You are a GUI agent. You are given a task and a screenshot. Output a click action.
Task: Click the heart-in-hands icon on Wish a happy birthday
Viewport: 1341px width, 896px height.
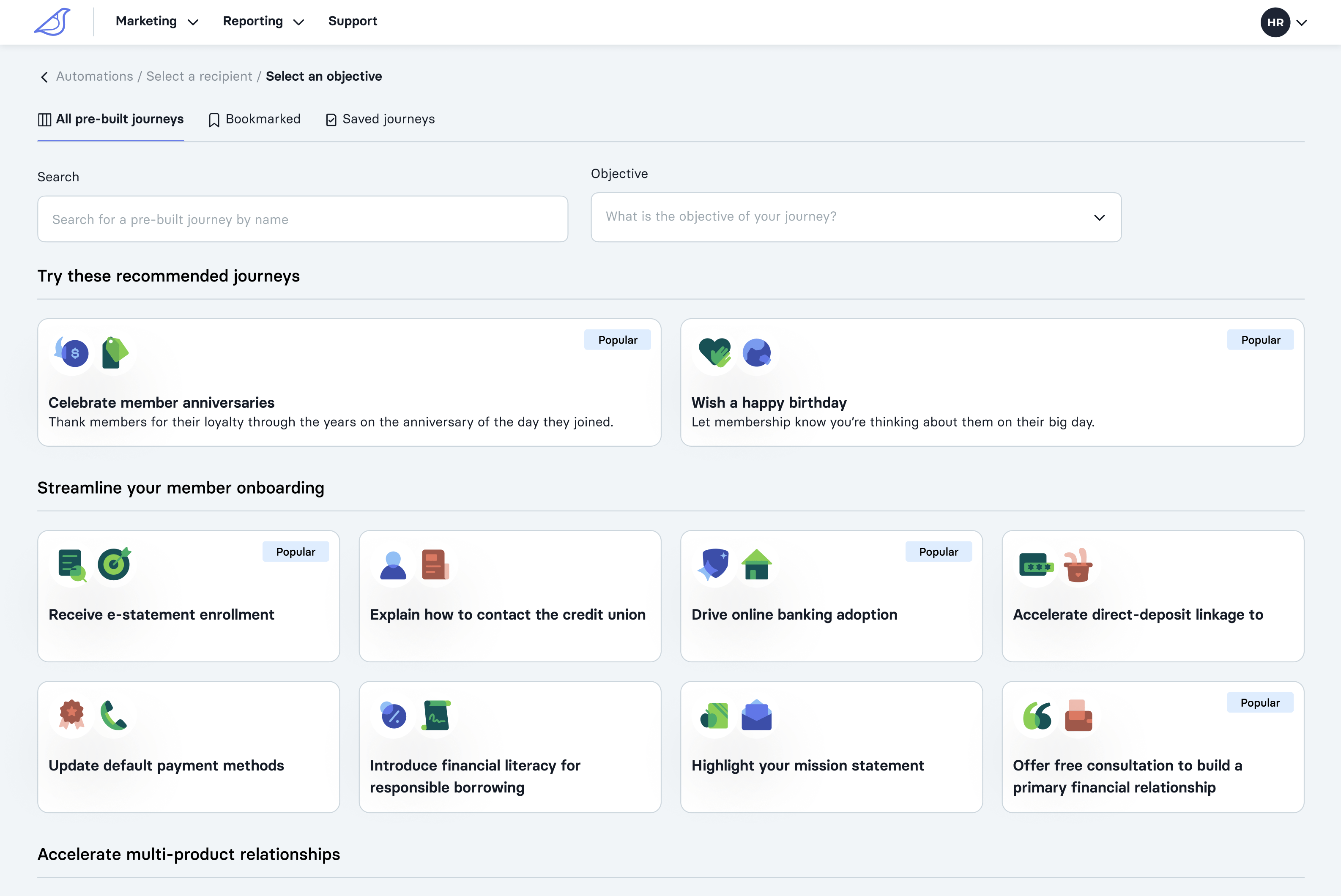point(714,352)
